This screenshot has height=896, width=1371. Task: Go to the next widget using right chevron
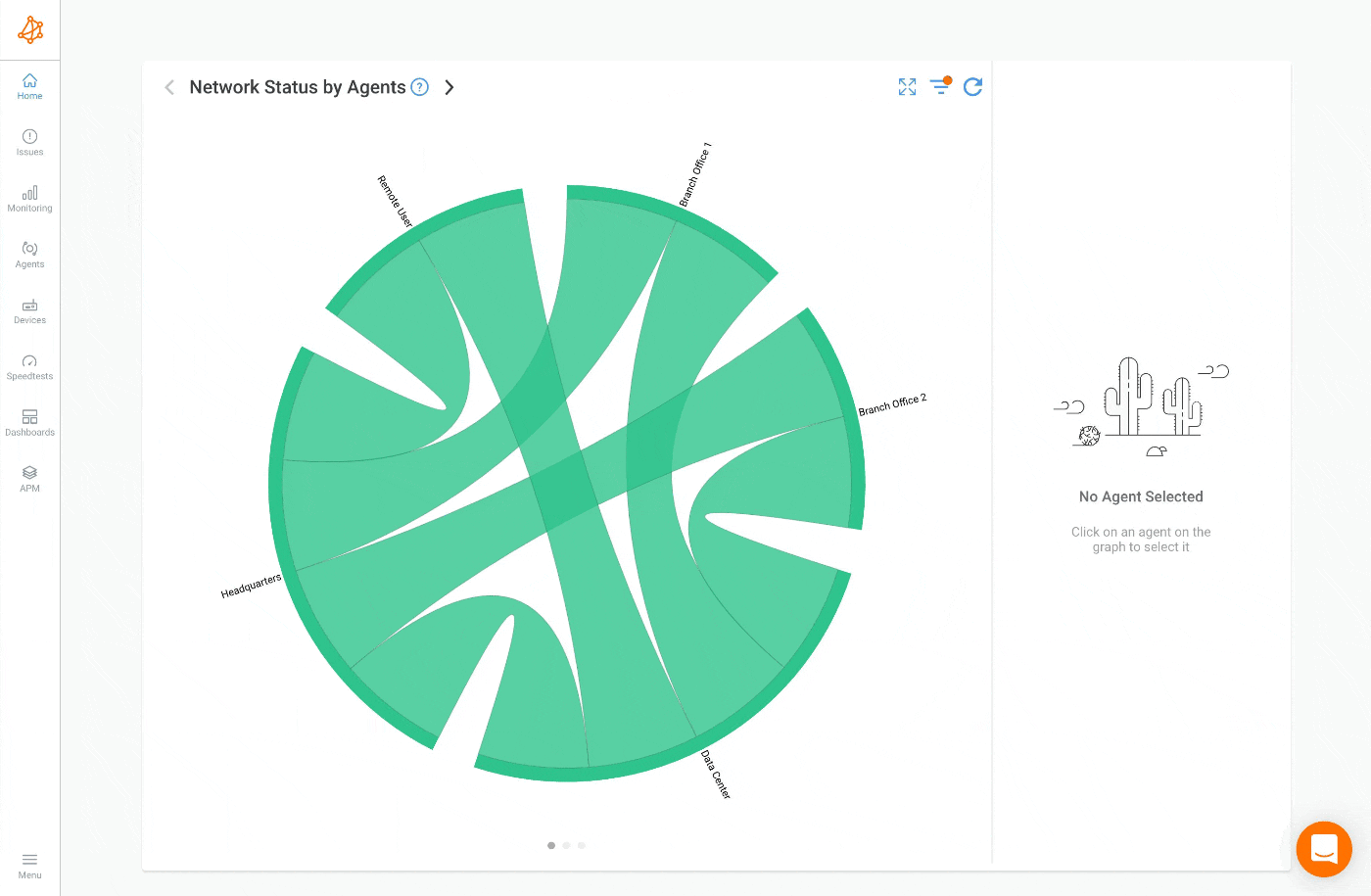pyautogui.click(x=449, y=87)
